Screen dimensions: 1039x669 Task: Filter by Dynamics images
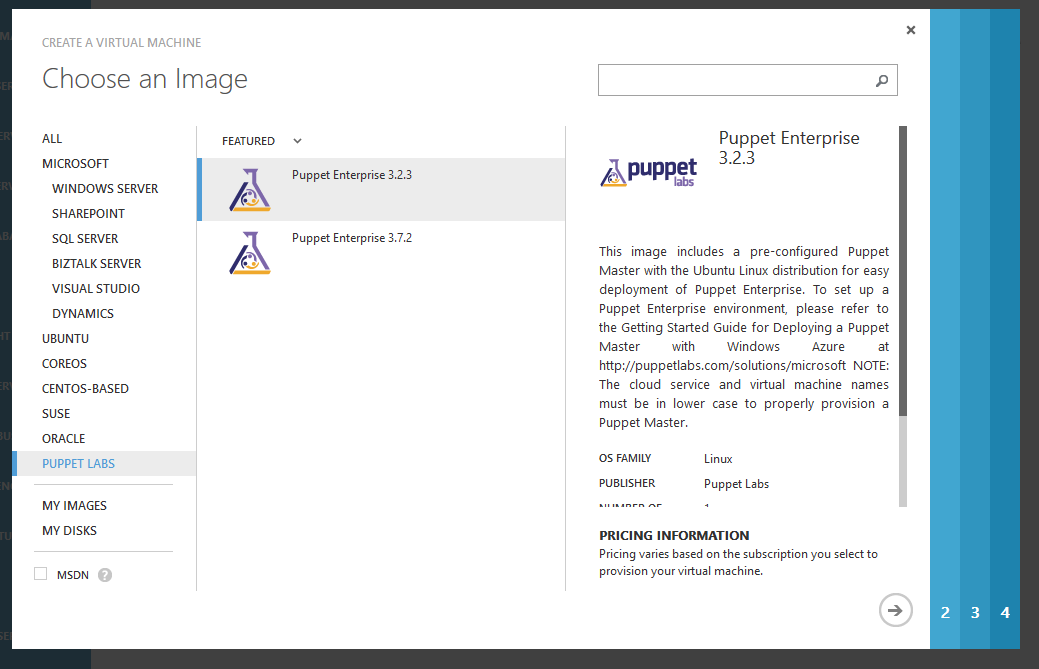tap(83, 314)
